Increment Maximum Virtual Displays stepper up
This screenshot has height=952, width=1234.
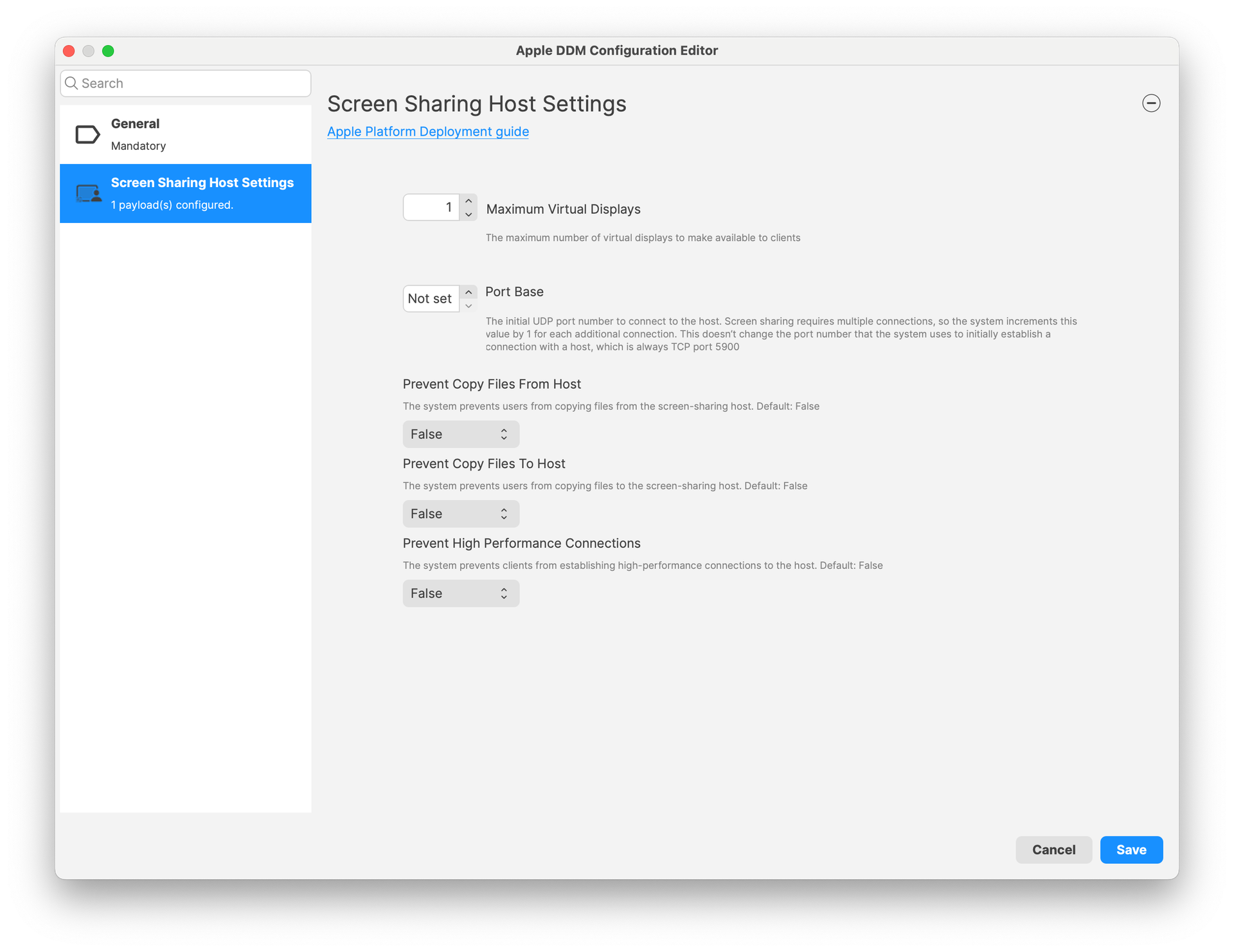pyautogui.click(x=469, y=201)
